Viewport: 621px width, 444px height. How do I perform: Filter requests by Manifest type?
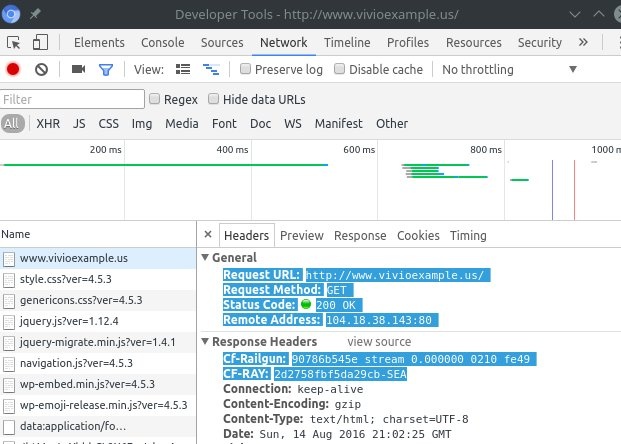(x=339, y=124)
